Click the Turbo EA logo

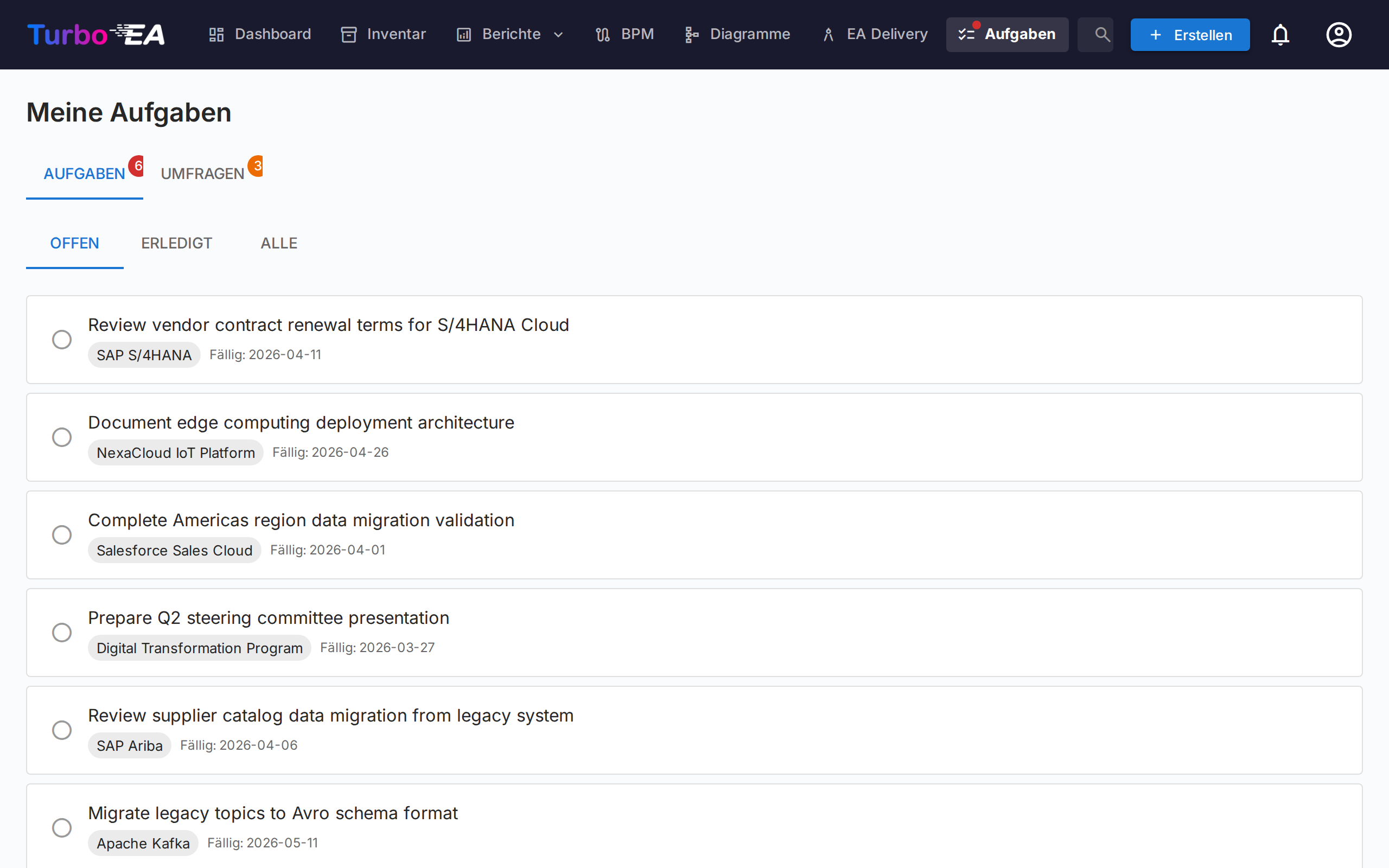(96, 34)
